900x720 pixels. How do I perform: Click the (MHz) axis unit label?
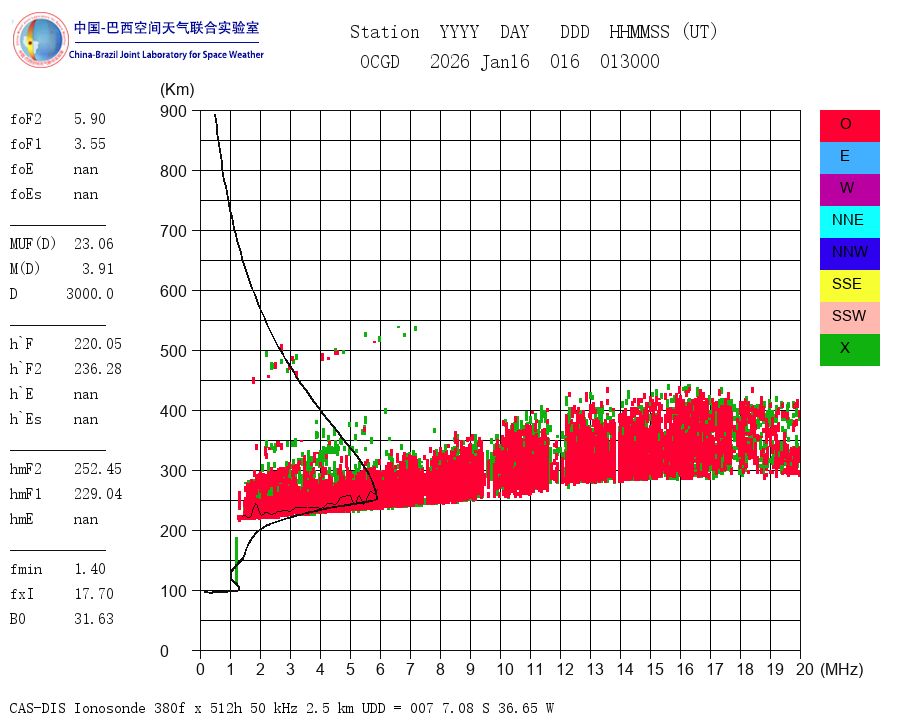842,669
